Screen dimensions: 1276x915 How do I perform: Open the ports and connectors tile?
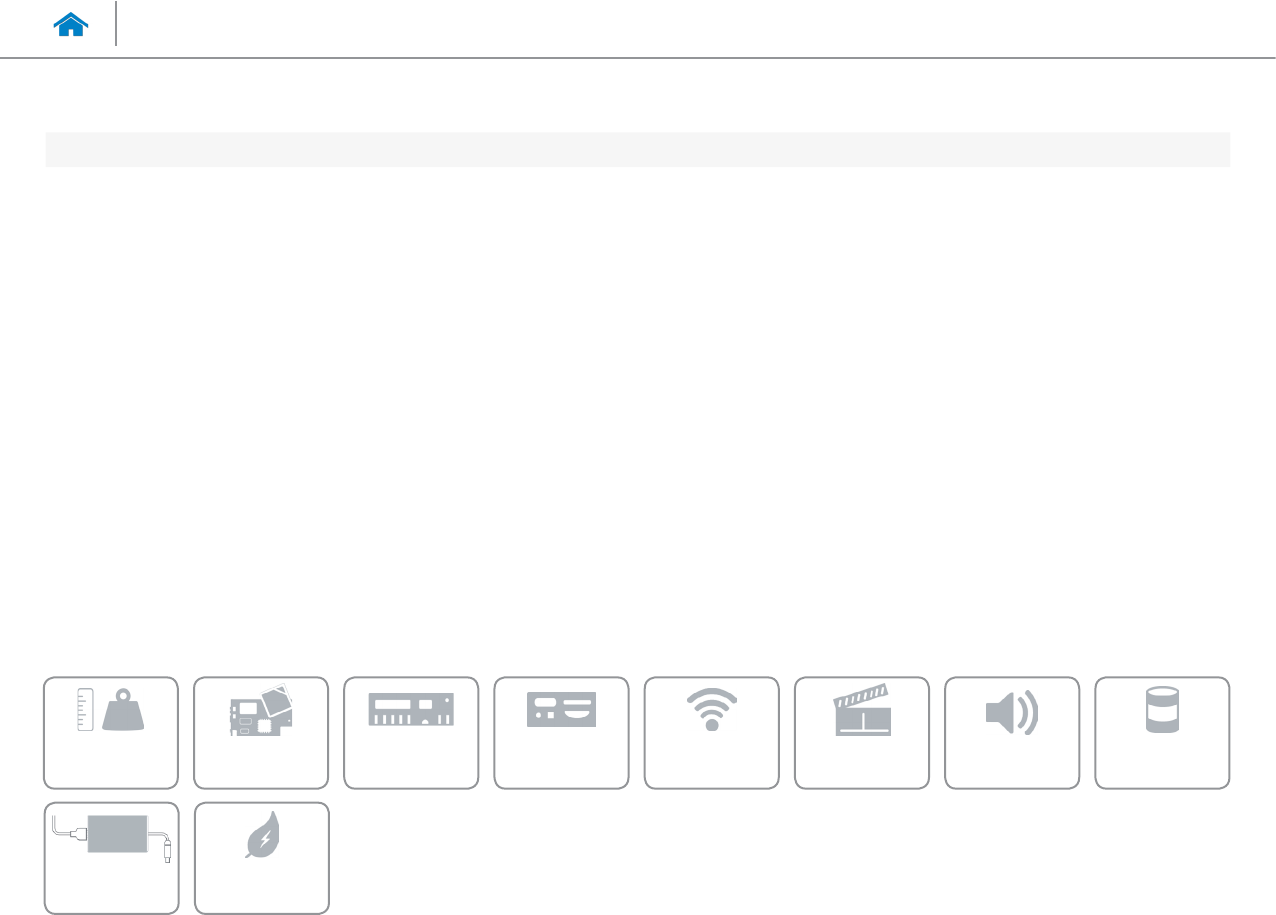coord(561,733)
